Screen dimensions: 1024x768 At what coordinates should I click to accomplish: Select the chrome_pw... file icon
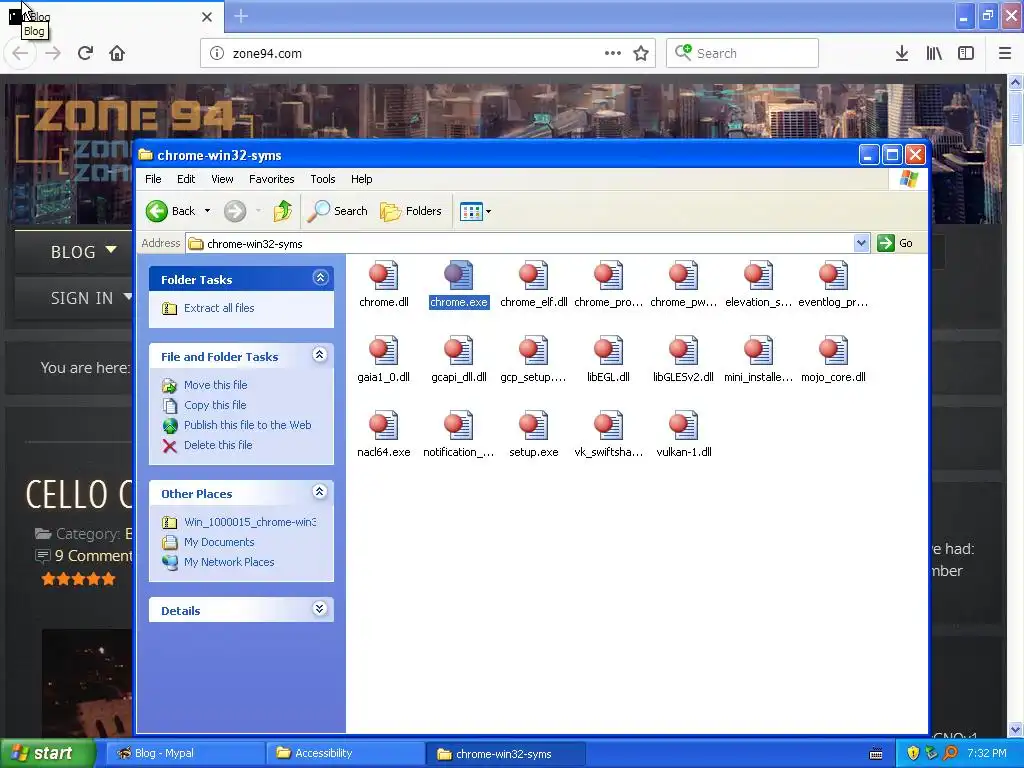tap(684, 275)
